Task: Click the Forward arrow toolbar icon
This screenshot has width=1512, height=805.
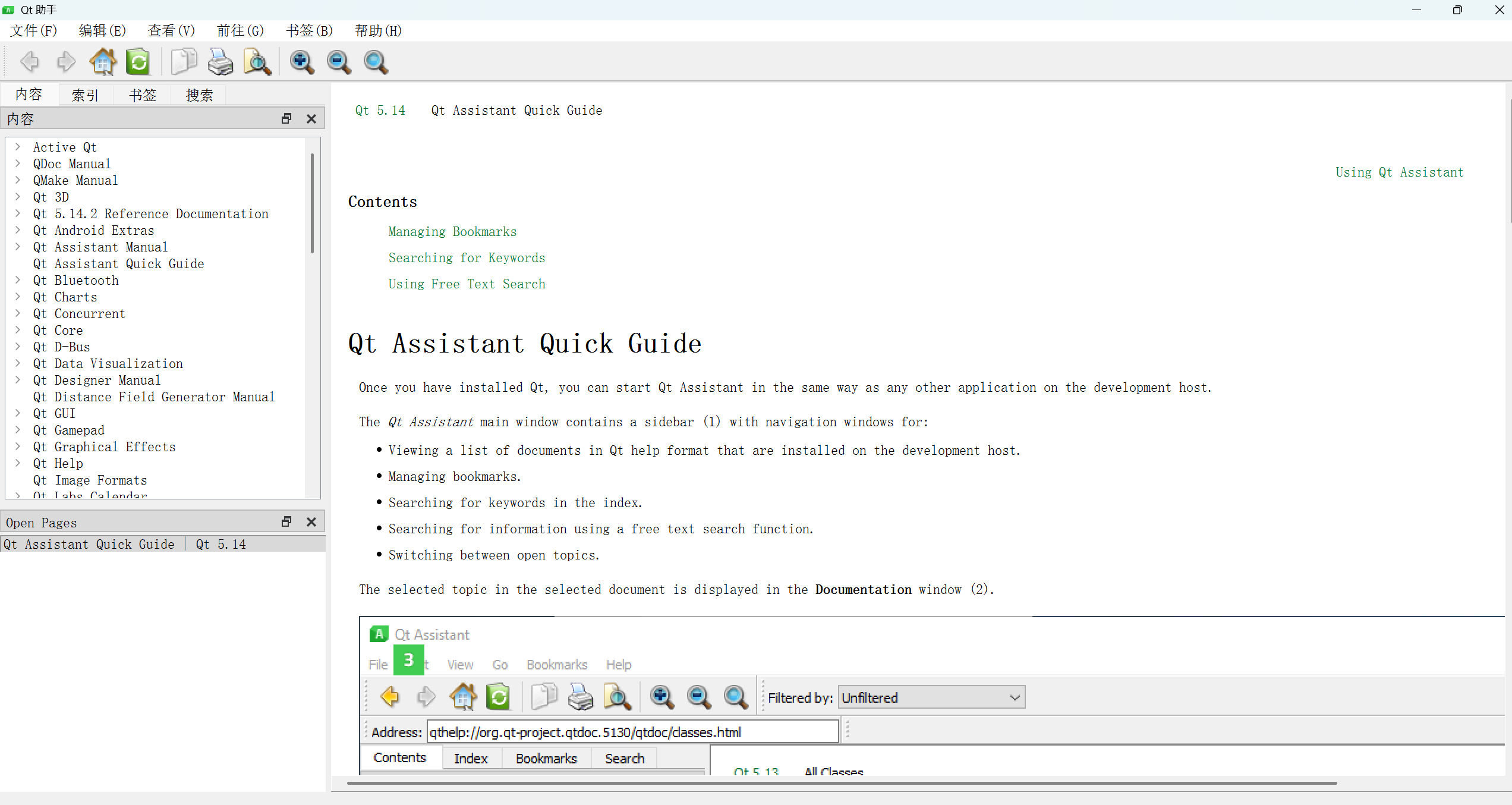Action: 66,62
